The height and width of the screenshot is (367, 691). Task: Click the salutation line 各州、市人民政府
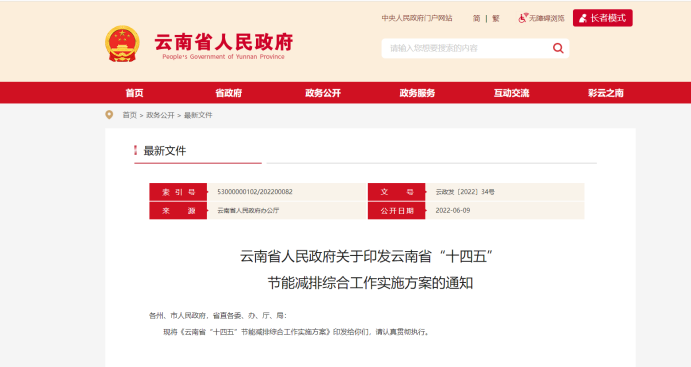218,315
